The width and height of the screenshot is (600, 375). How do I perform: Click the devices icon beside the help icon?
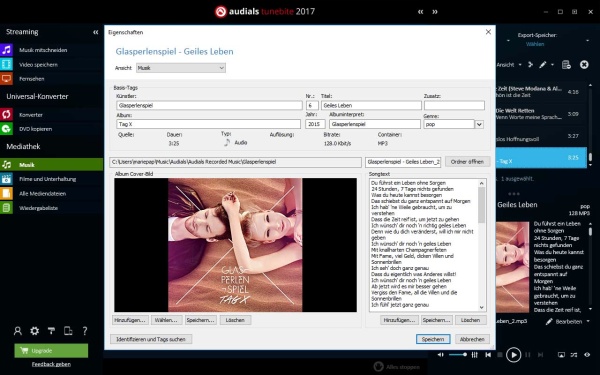(68, 331)
